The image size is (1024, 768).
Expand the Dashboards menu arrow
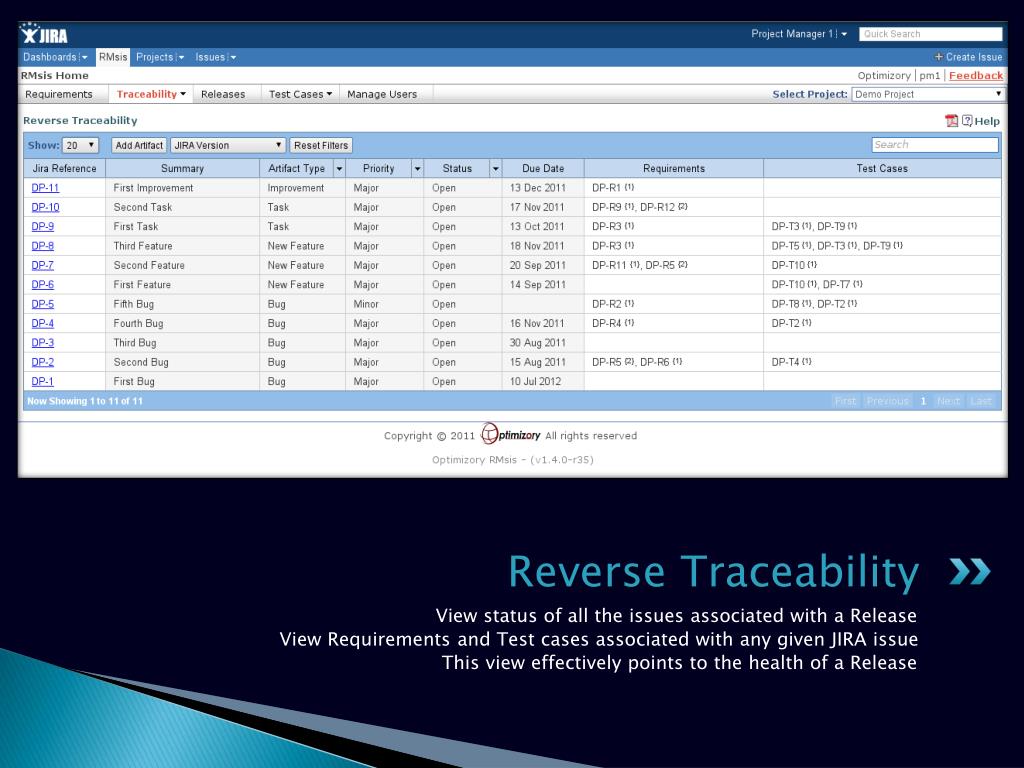pyautogui.click(x=84, y=57)
